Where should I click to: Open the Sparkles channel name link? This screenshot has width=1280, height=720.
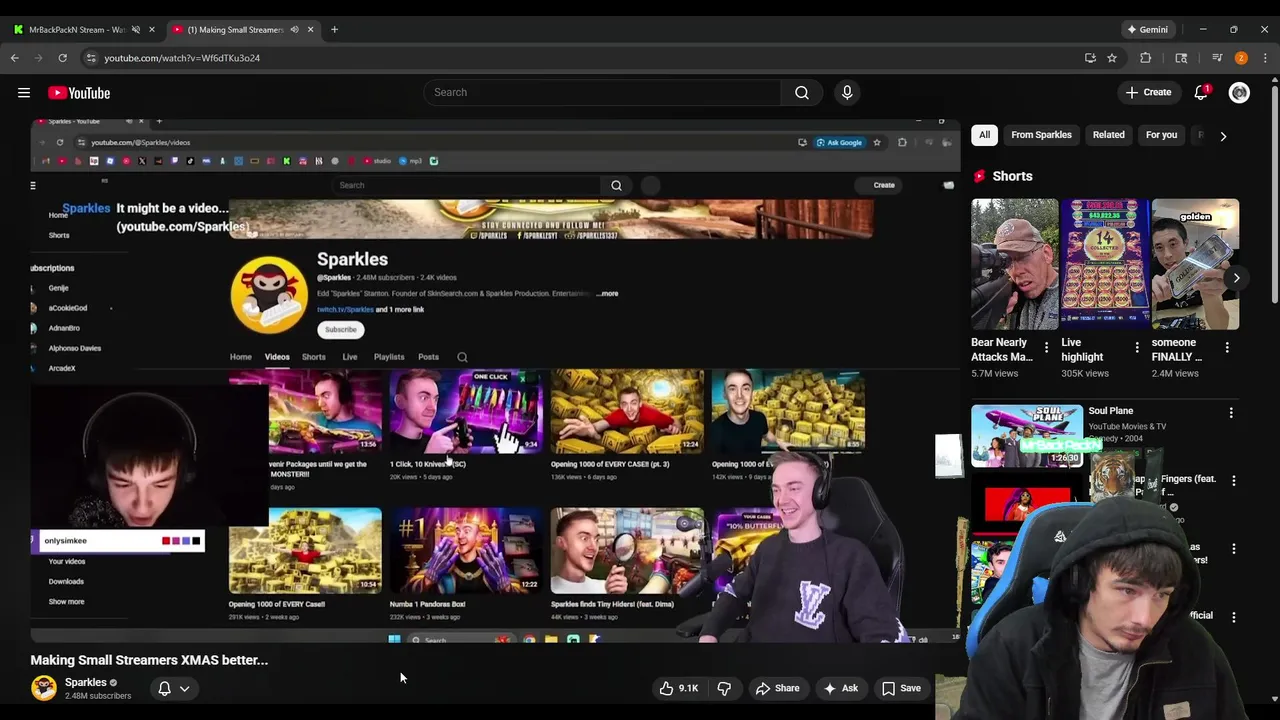[85, 682]
